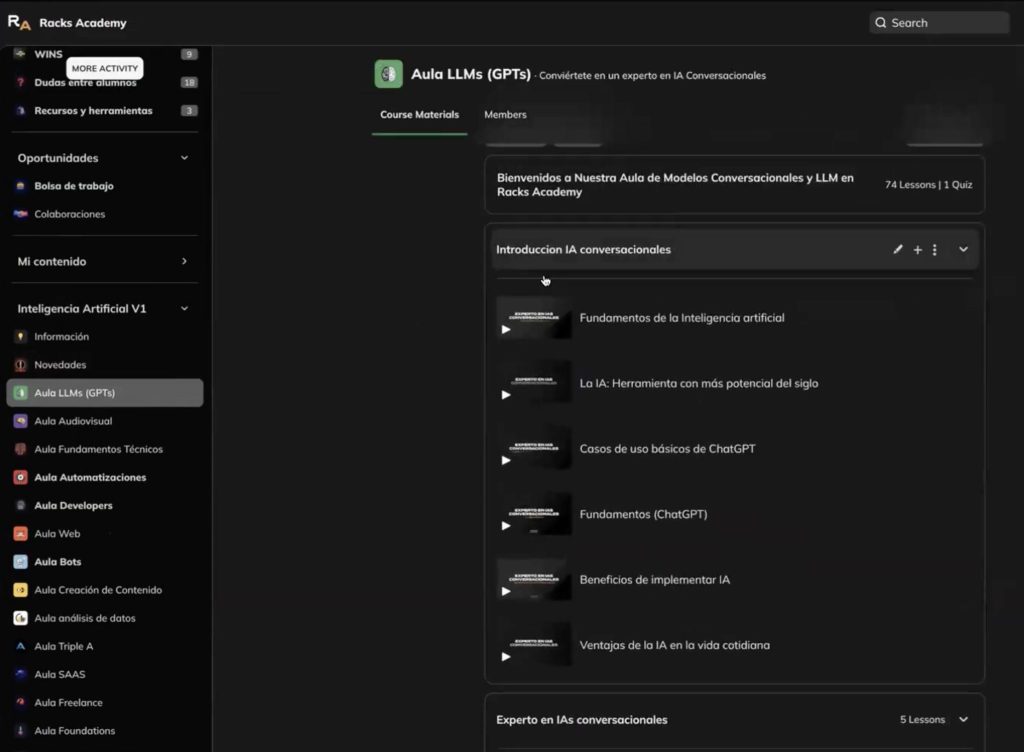The height and width of the screenshot is (752, 1024).
Task: Open the Aula Automatizaciones space
Action: coord(90,478)
